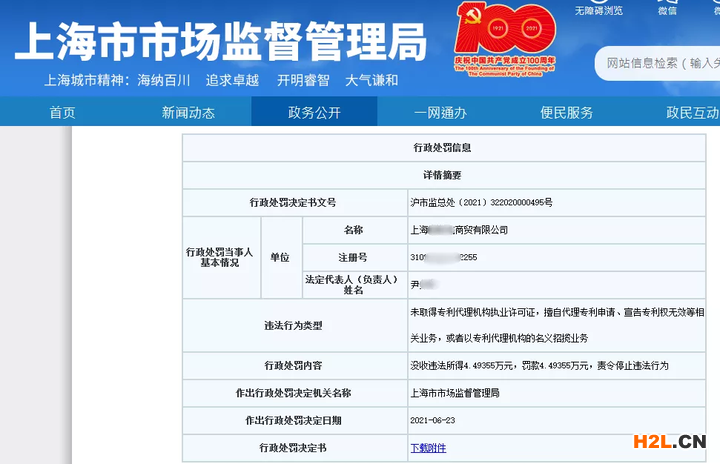Open the 新闻动态 navigation tab

pyautogui.click(x=188, y=113)
